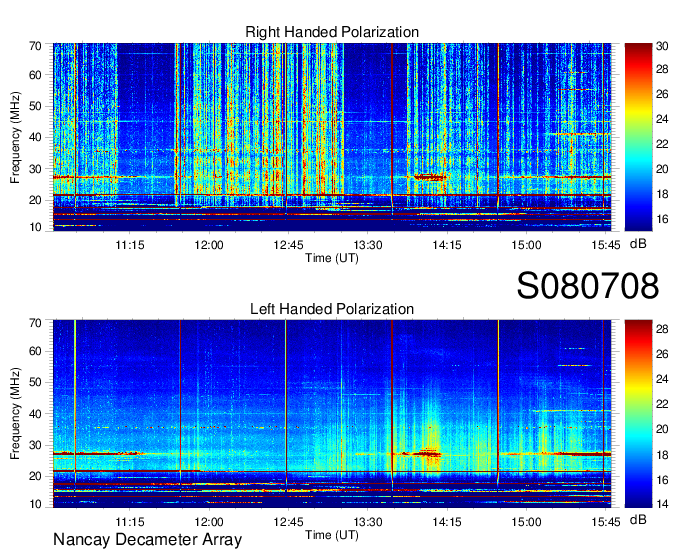Image resolution: width=680 pixels, height=552 pixels.
Task: Click the S080708 observation label
Action: [588, 286]
